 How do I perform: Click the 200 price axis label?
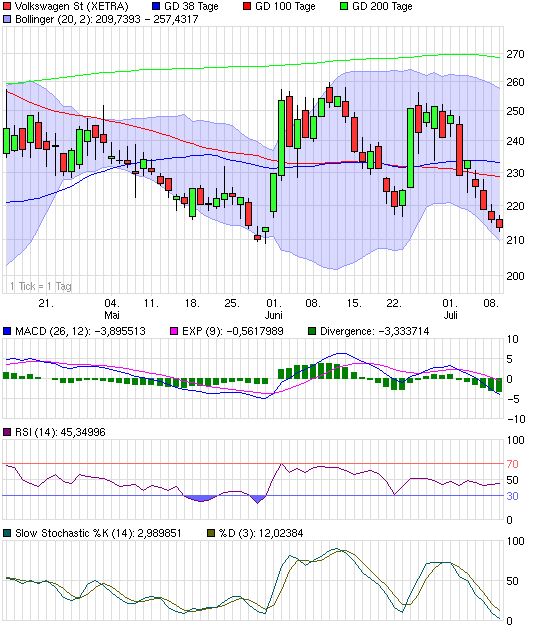(515, 276)
